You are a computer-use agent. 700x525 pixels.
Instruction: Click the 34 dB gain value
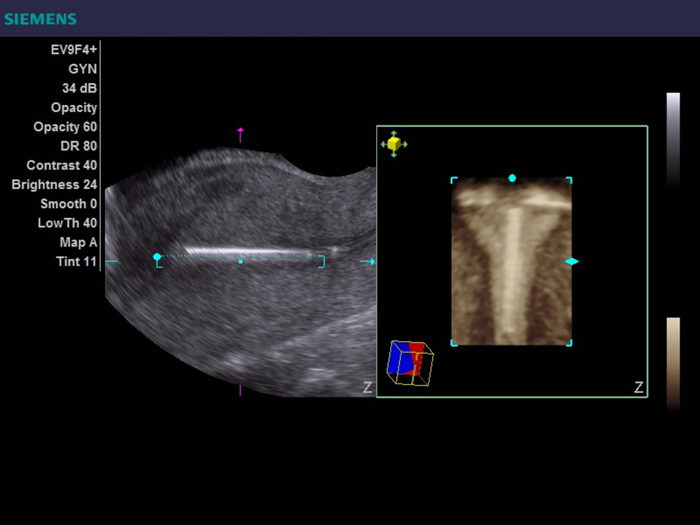tap(79, 88)
